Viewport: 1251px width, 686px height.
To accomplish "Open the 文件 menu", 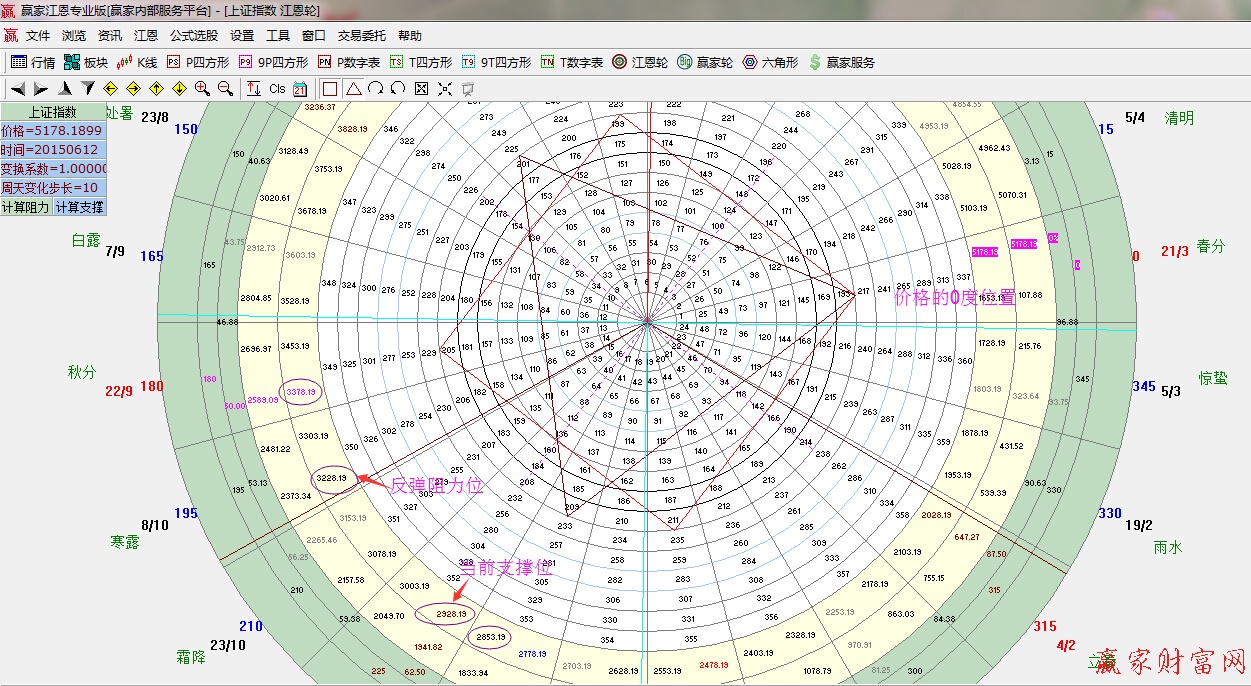I will (x=38, y=35).
